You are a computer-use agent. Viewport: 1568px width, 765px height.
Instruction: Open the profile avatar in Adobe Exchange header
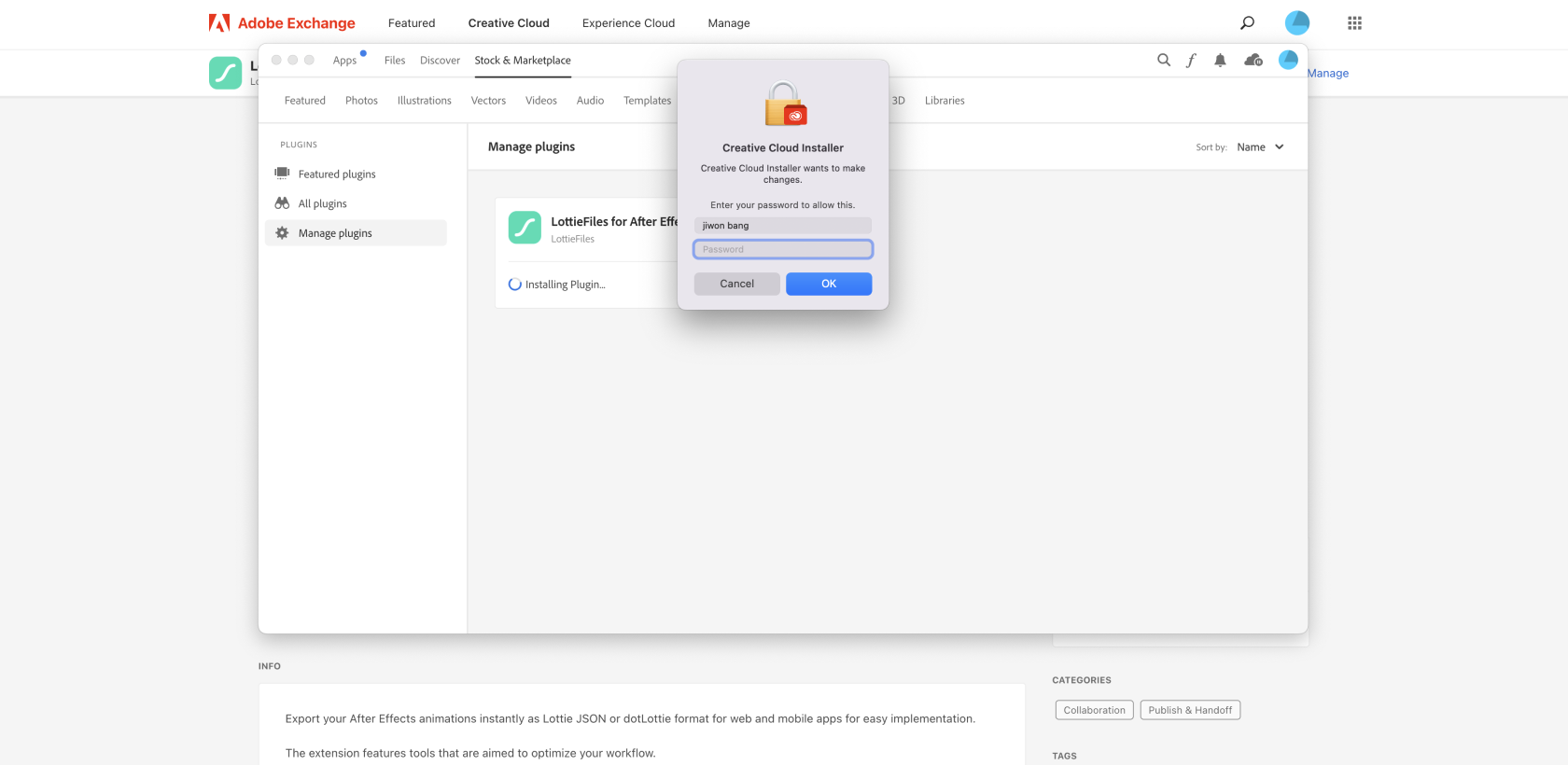tap(1297, 23)
